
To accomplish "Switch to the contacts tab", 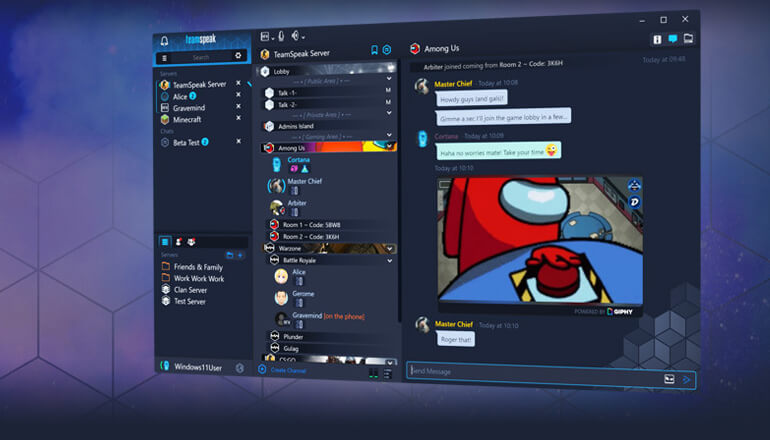I will click(x=179, y=242).
